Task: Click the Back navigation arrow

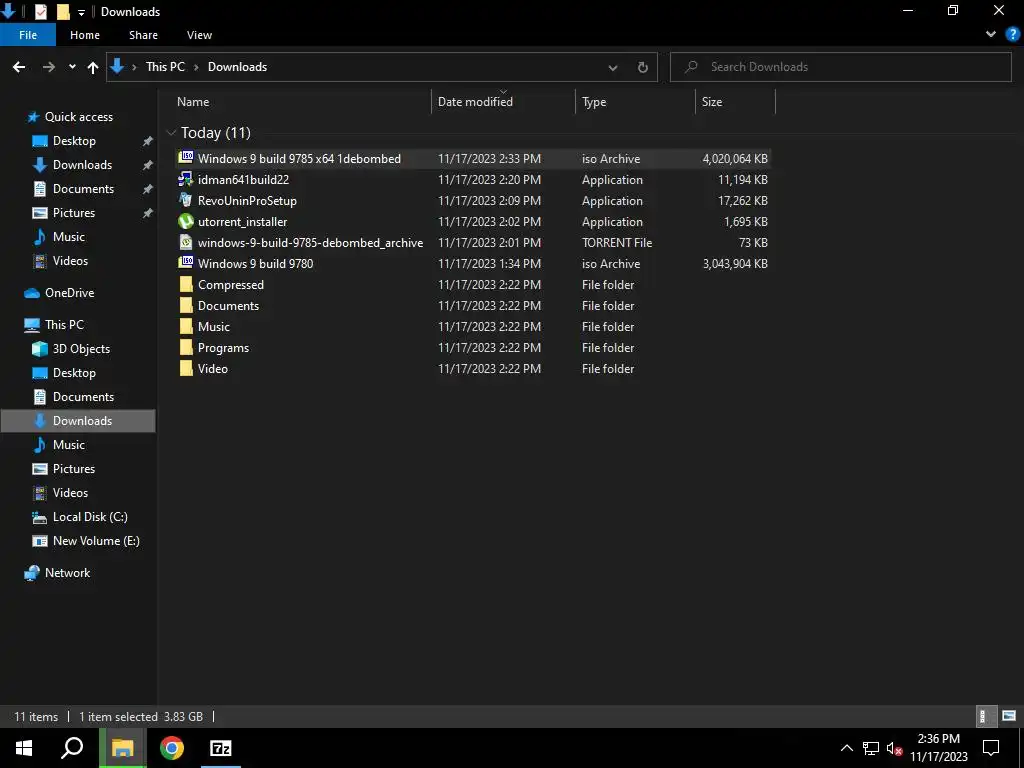Action: point(19,67)
